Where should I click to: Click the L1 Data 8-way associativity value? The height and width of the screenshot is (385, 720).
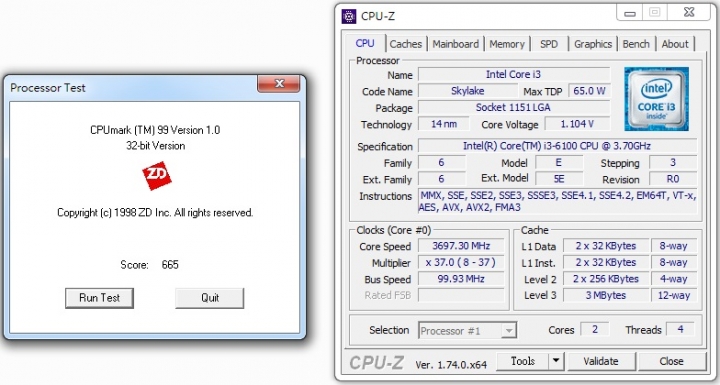674,246
